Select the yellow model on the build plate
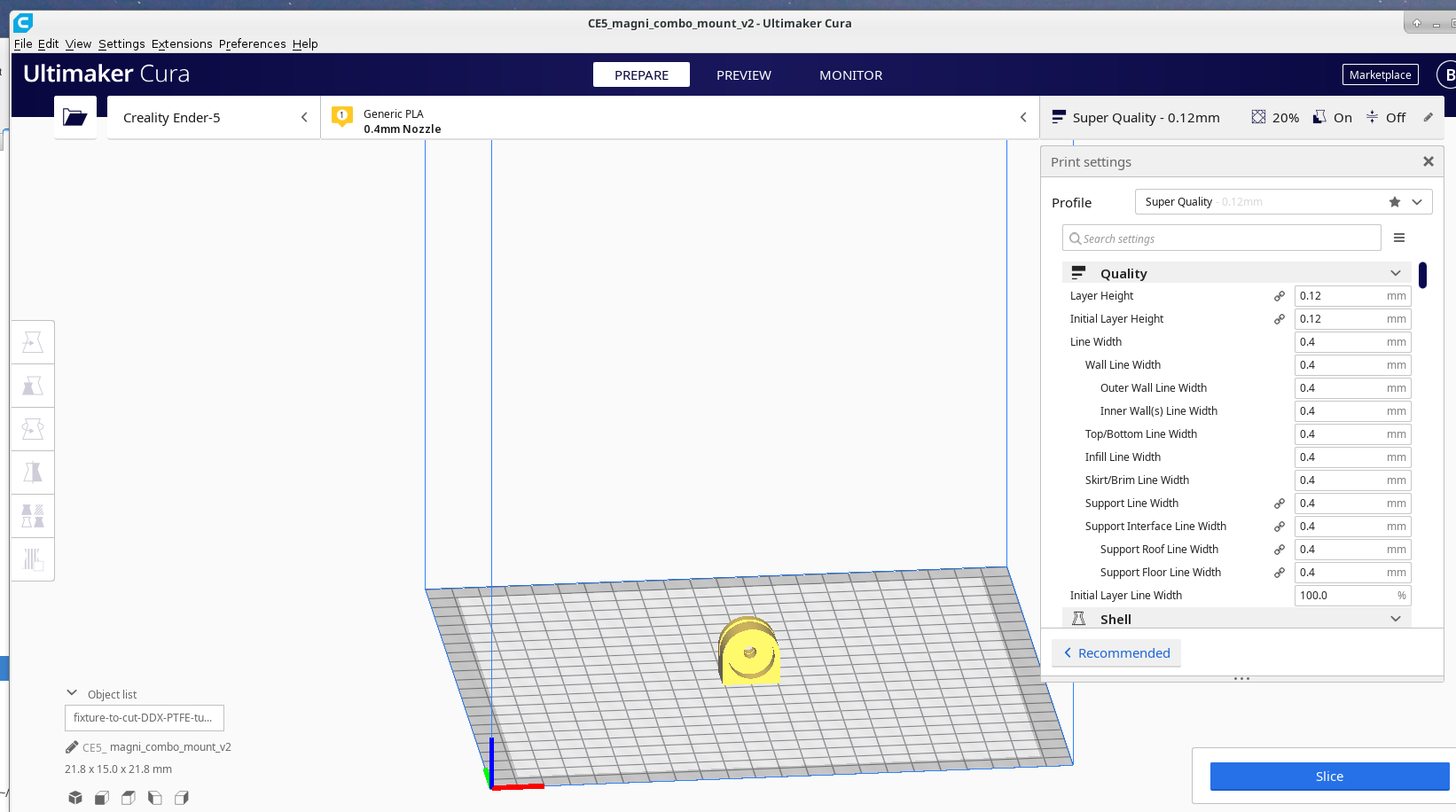Screen dimensions: 1456x812 click(x=749, y=652)
